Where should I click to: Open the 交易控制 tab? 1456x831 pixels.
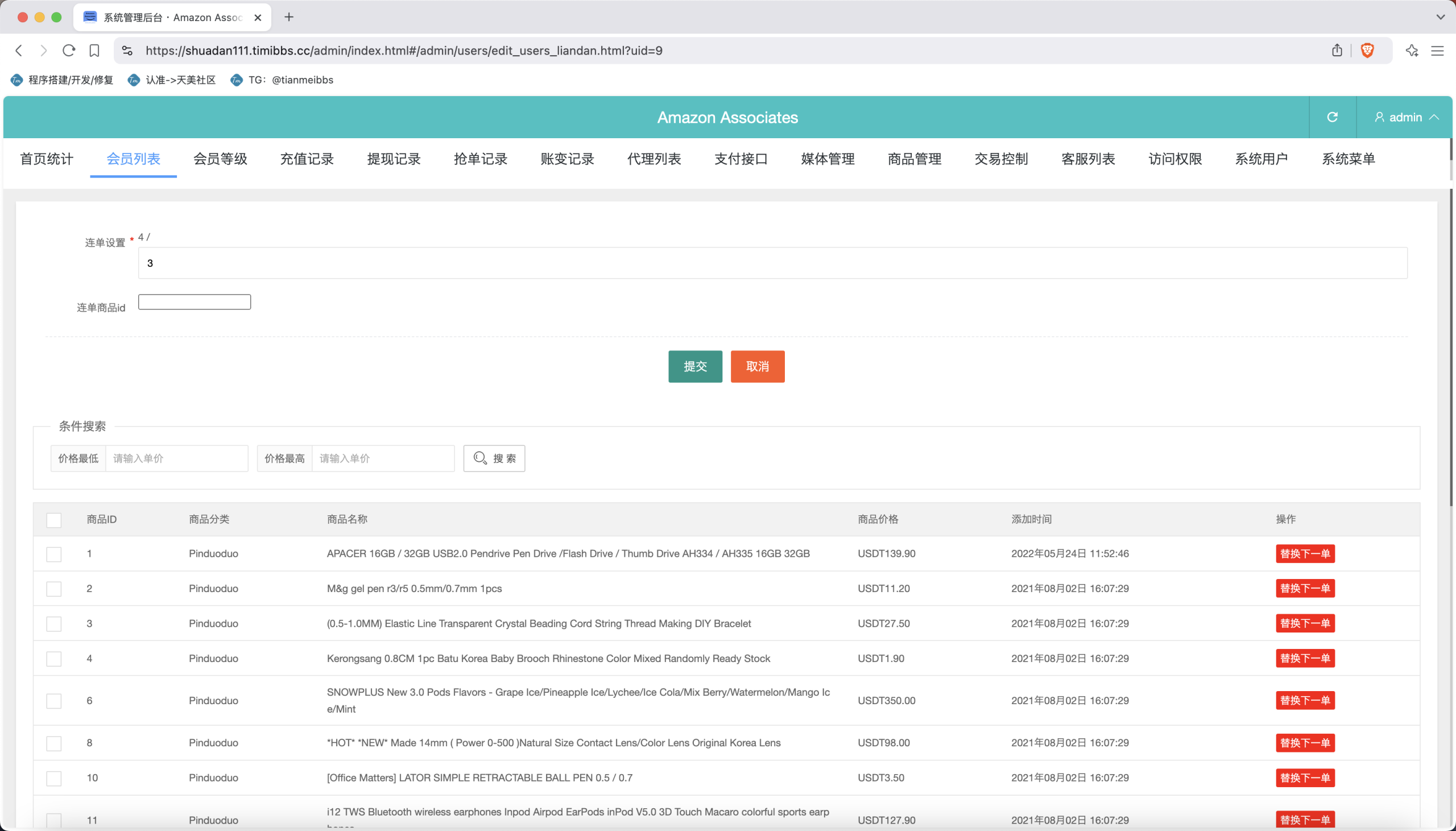(1002, 159)
